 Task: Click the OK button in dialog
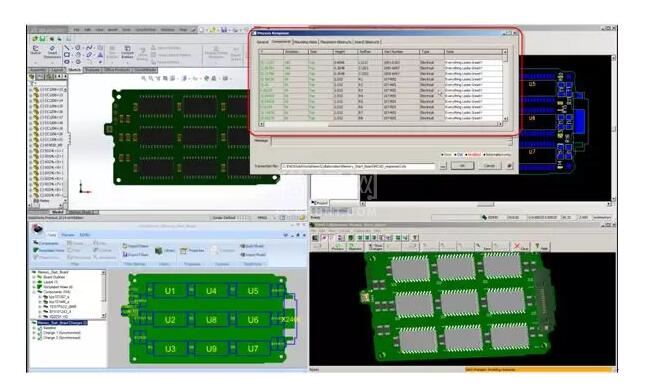tap(462, 165)
